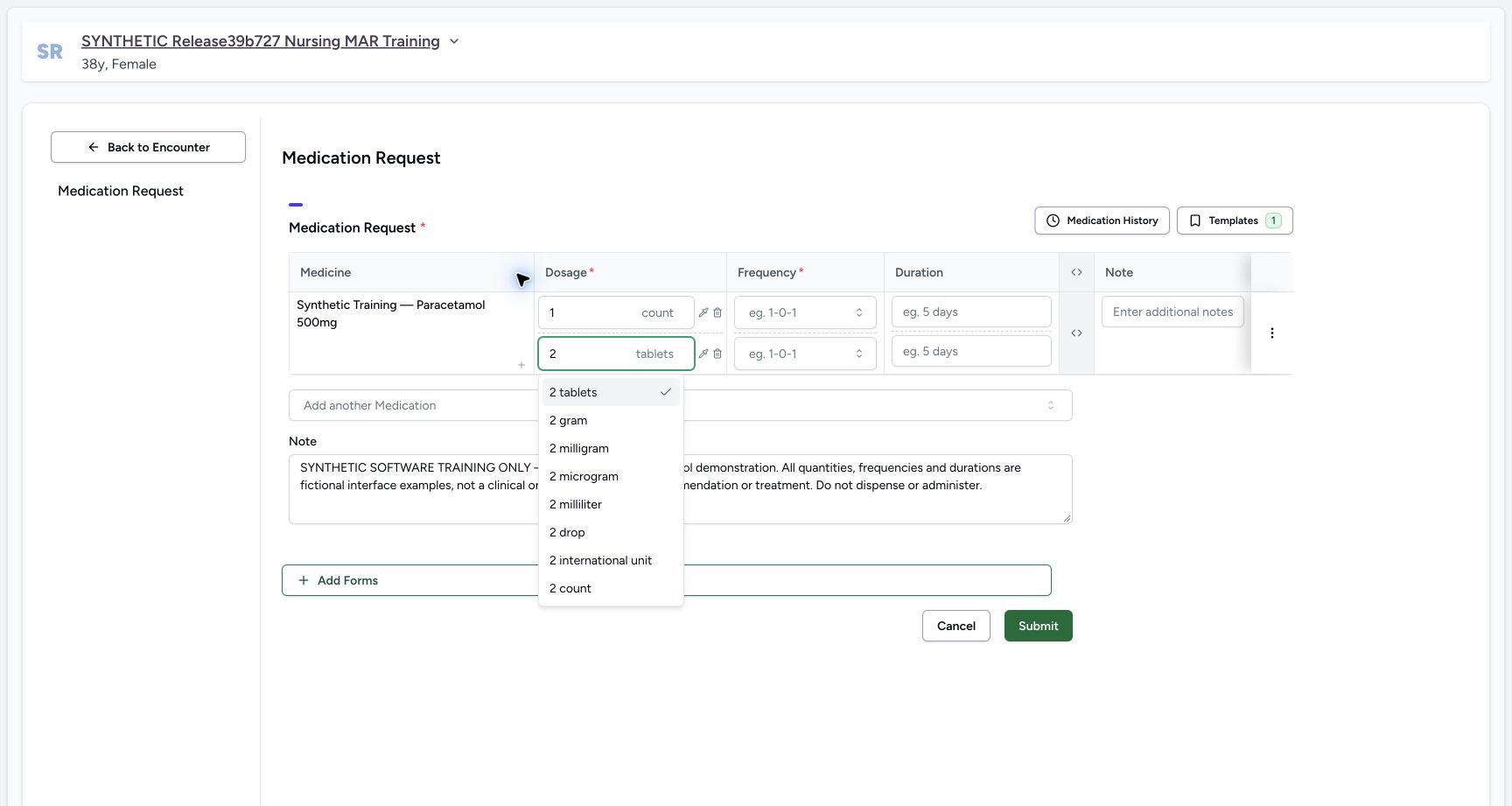Pick "2 milliliter" unit option
Viewport: 1512px width, 806px height.
point(611,504)
